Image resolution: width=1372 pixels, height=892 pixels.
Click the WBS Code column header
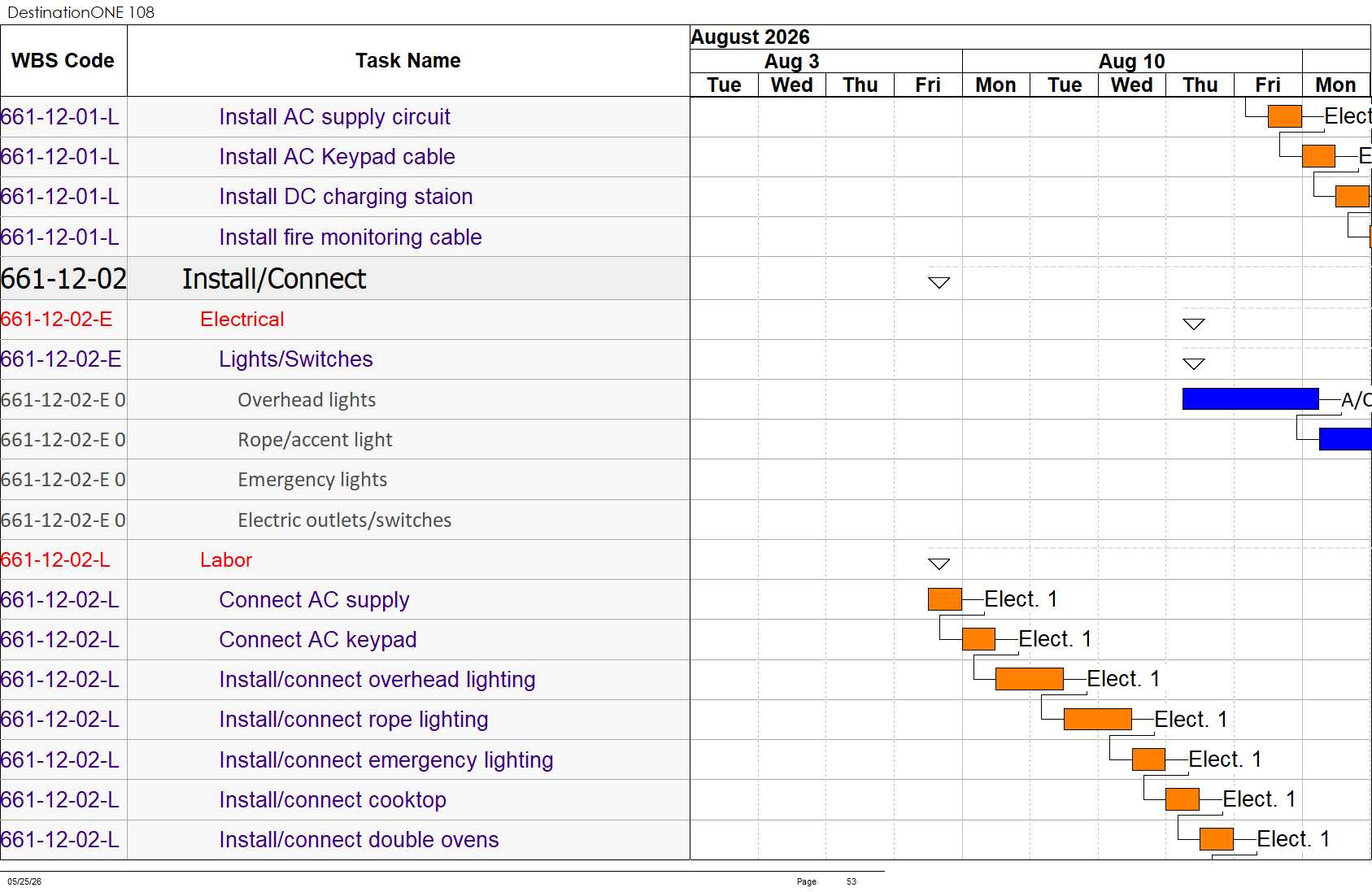point(63,61)
